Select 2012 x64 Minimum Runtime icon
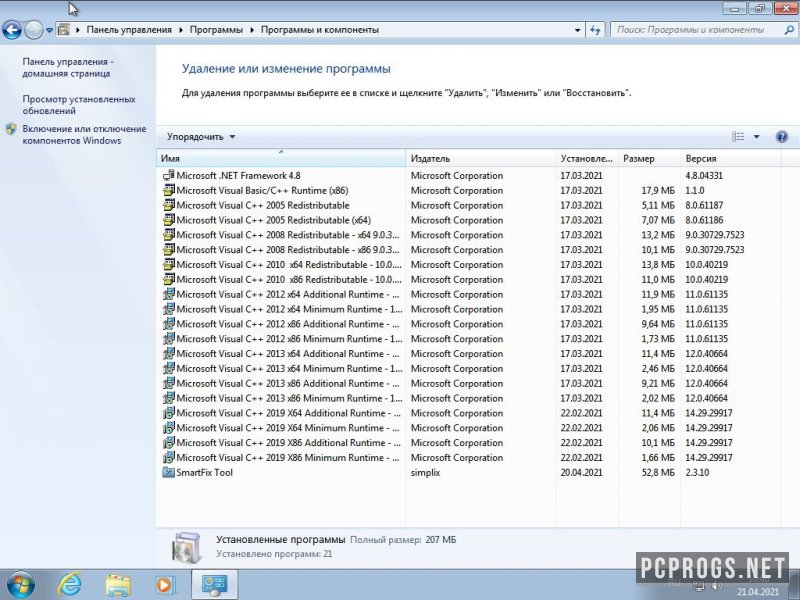Viewport: 800px width, 600px height. coord(168,309)
